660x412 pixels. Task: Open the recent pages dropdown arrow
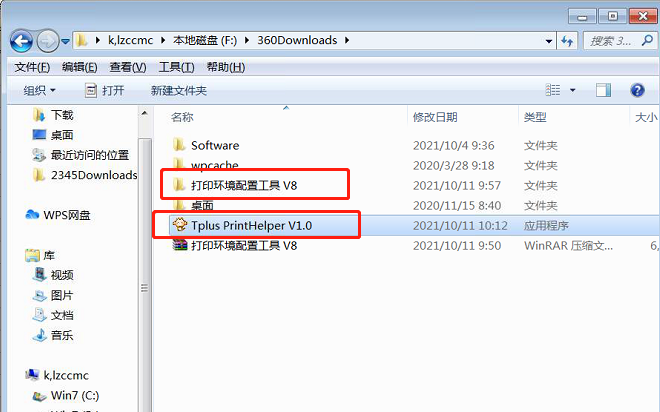point(65,41)
